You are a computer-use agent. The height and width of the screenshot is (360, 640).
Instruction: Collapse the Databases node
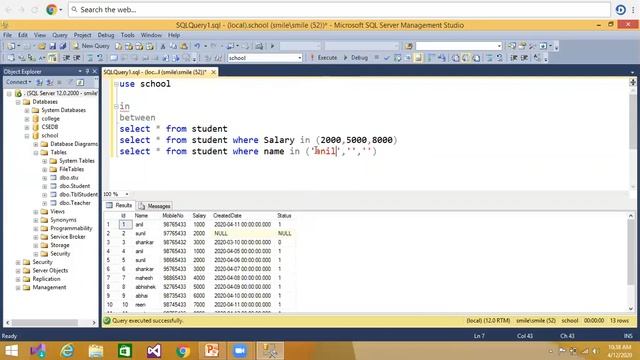(x=18, y=102)
